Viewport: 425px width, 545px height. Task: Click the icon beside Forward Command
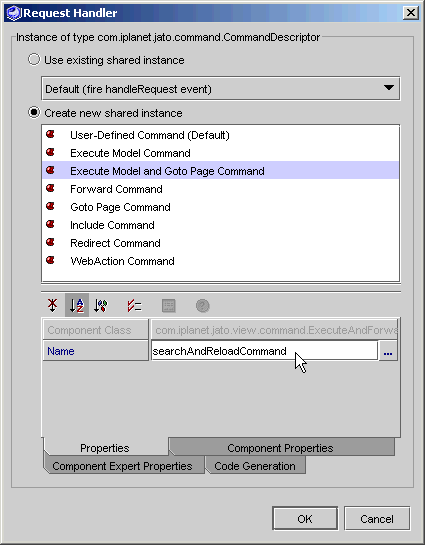(51, 188)
